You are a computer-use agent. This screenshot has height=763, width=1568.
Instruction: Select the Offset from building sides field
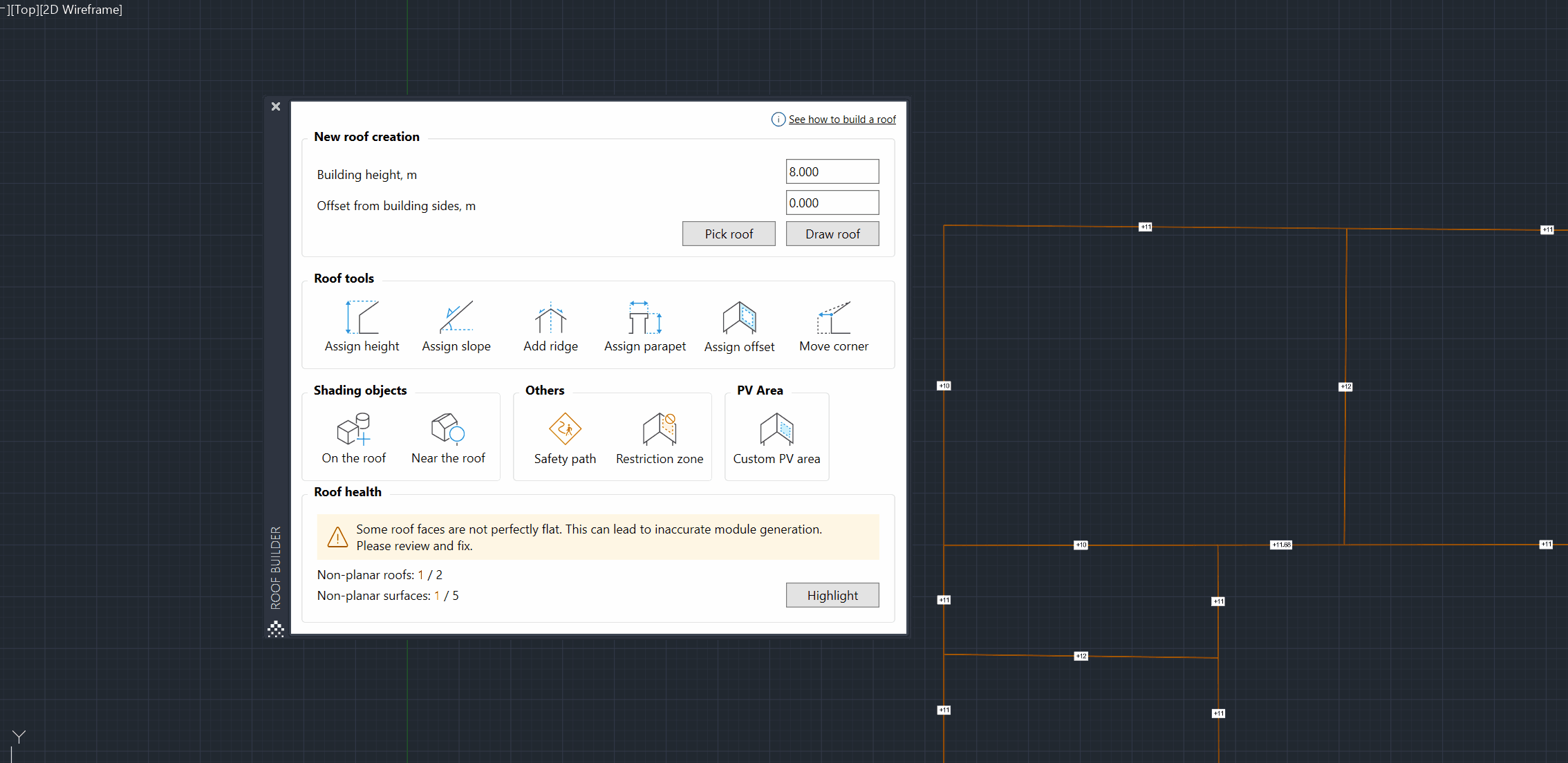click(832, 202)
